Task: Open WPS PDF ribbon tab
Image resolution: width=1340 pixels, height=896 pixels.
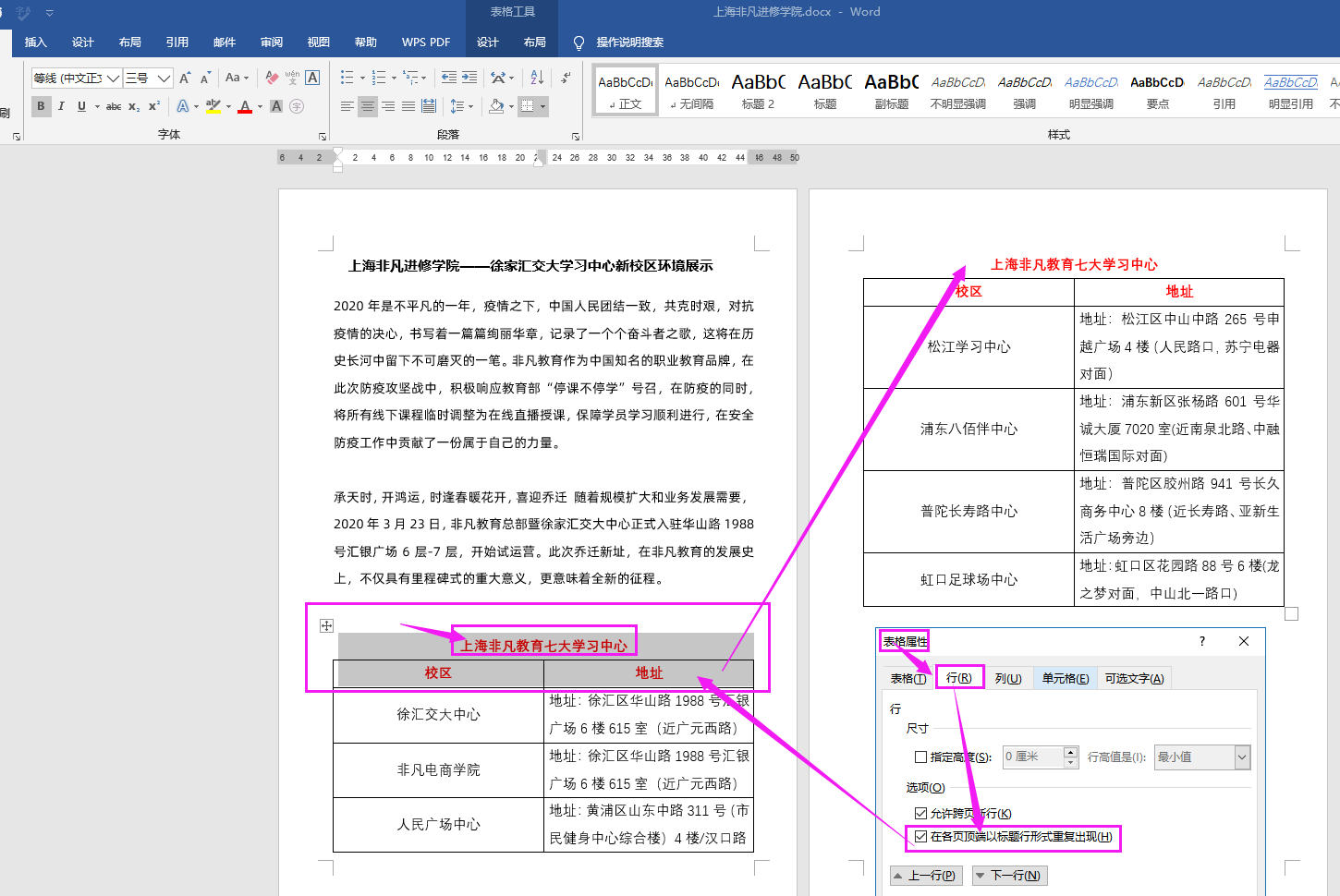Action: (x=426, y=42)
